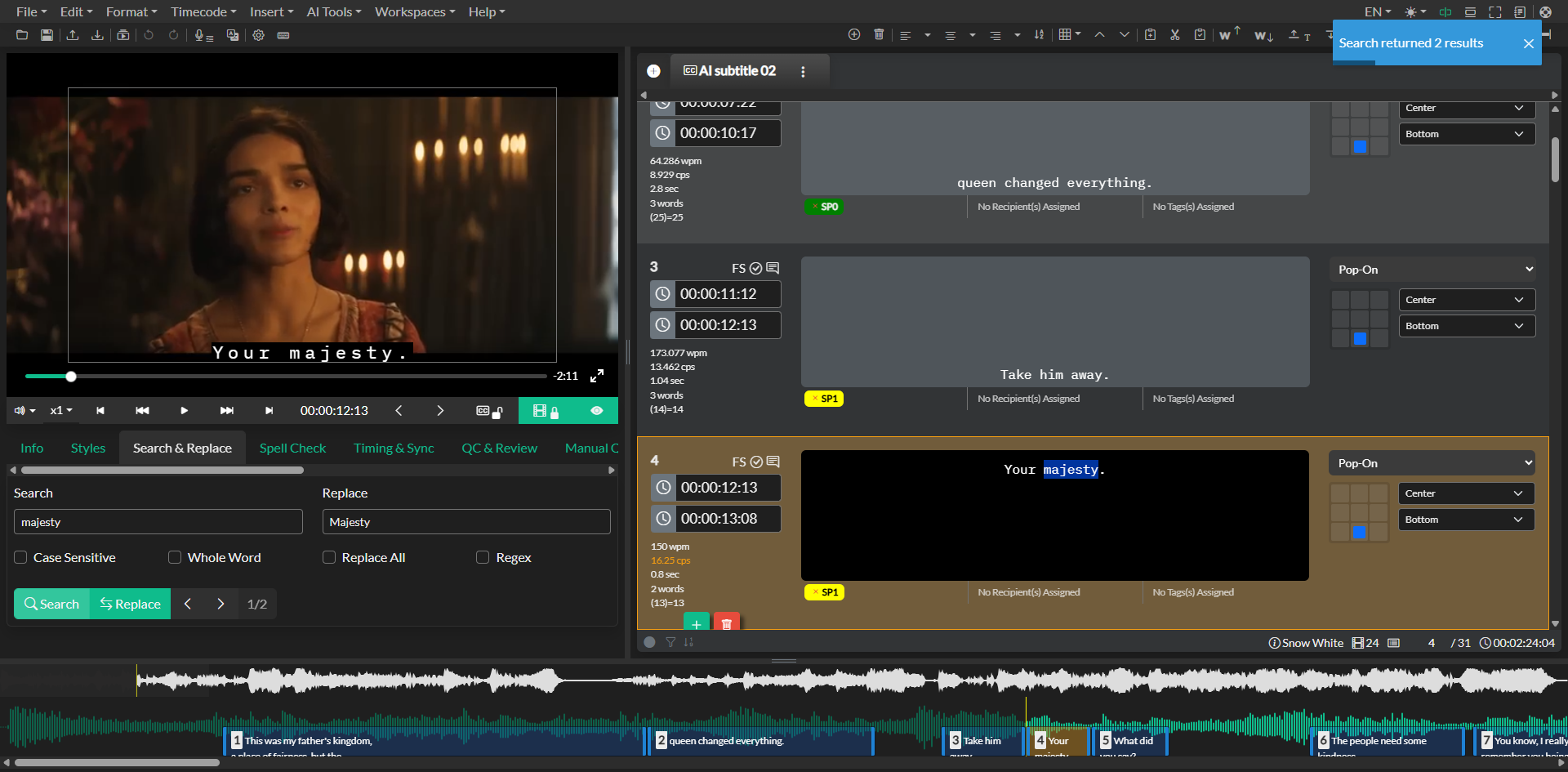
Task: Save the project with the floppy disk icon
Action: [x=47, y=35]
